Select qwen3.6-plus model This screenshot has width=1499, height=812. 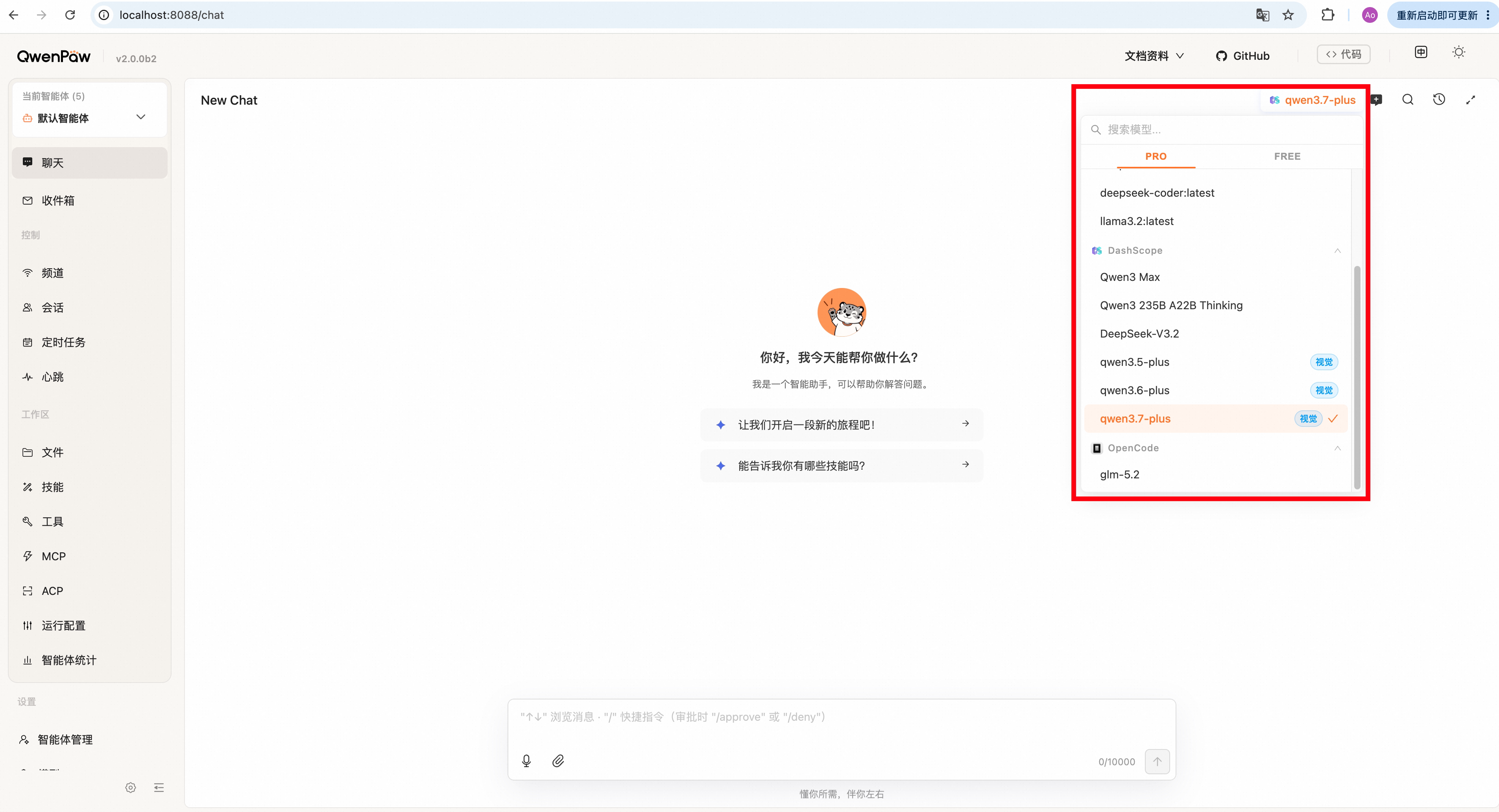pyautogui.click(x=1216, y=390)
